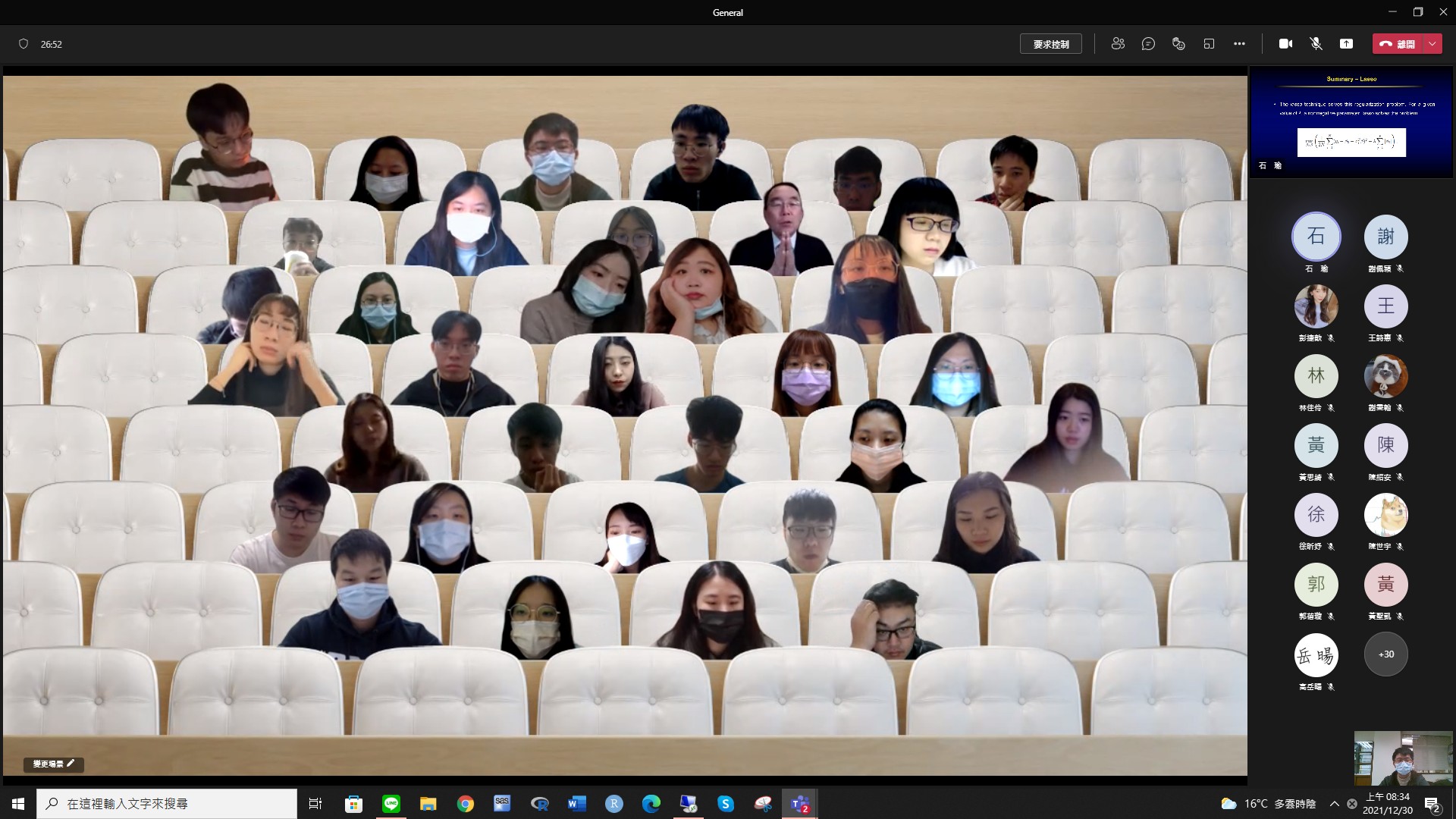
Task: Open the participants panel icon
Action: point(1118,44)
